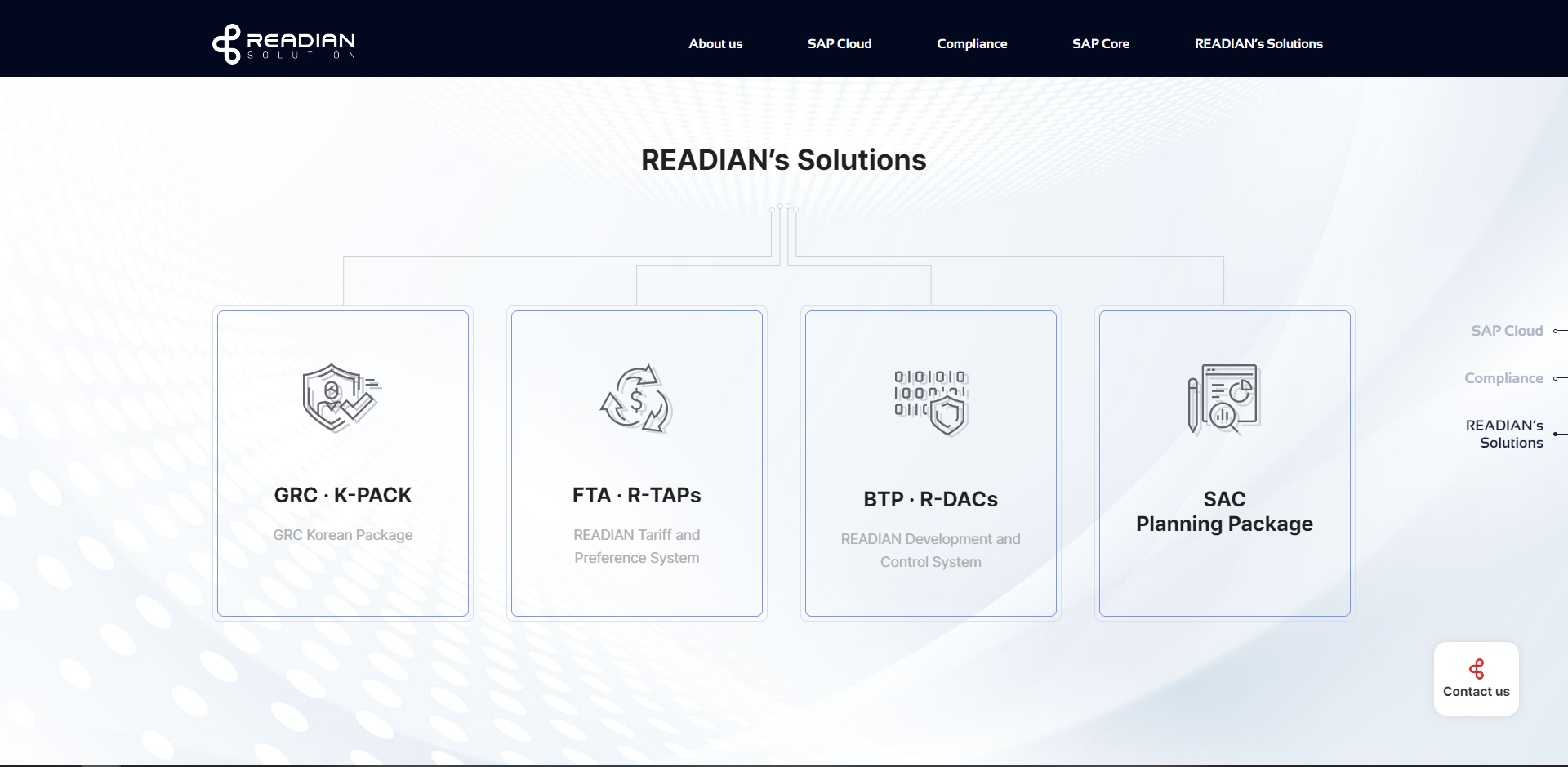
Task: Select the Compliance side navigation label
Action: point(1503,378)
